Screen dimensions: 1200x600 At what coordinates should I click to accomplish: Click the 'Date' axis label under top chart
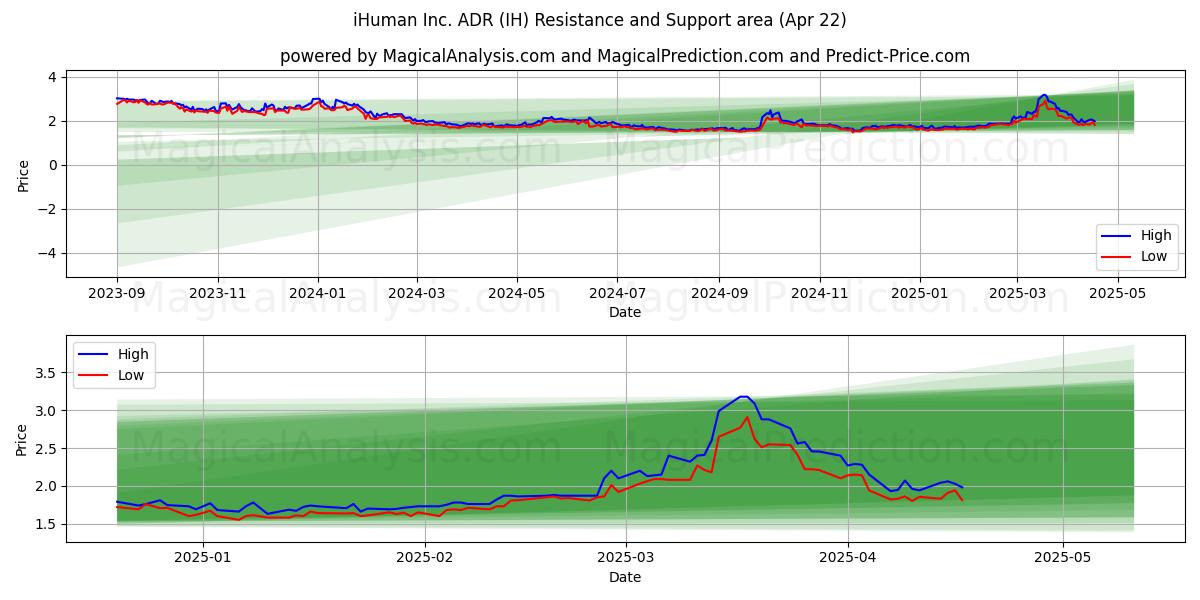625,313
